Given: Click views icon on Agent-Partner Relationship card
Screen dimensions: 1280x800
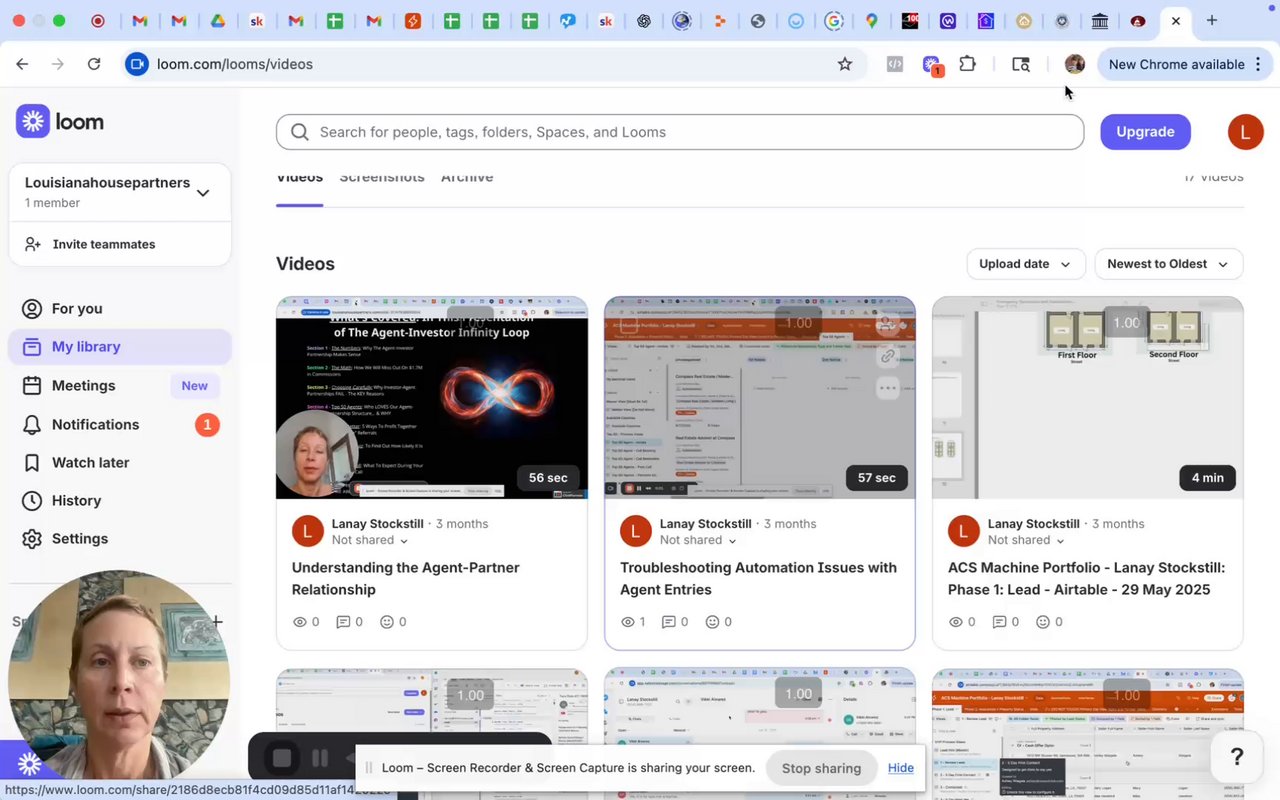Looking at the screenshot, I should pos(299,622).
